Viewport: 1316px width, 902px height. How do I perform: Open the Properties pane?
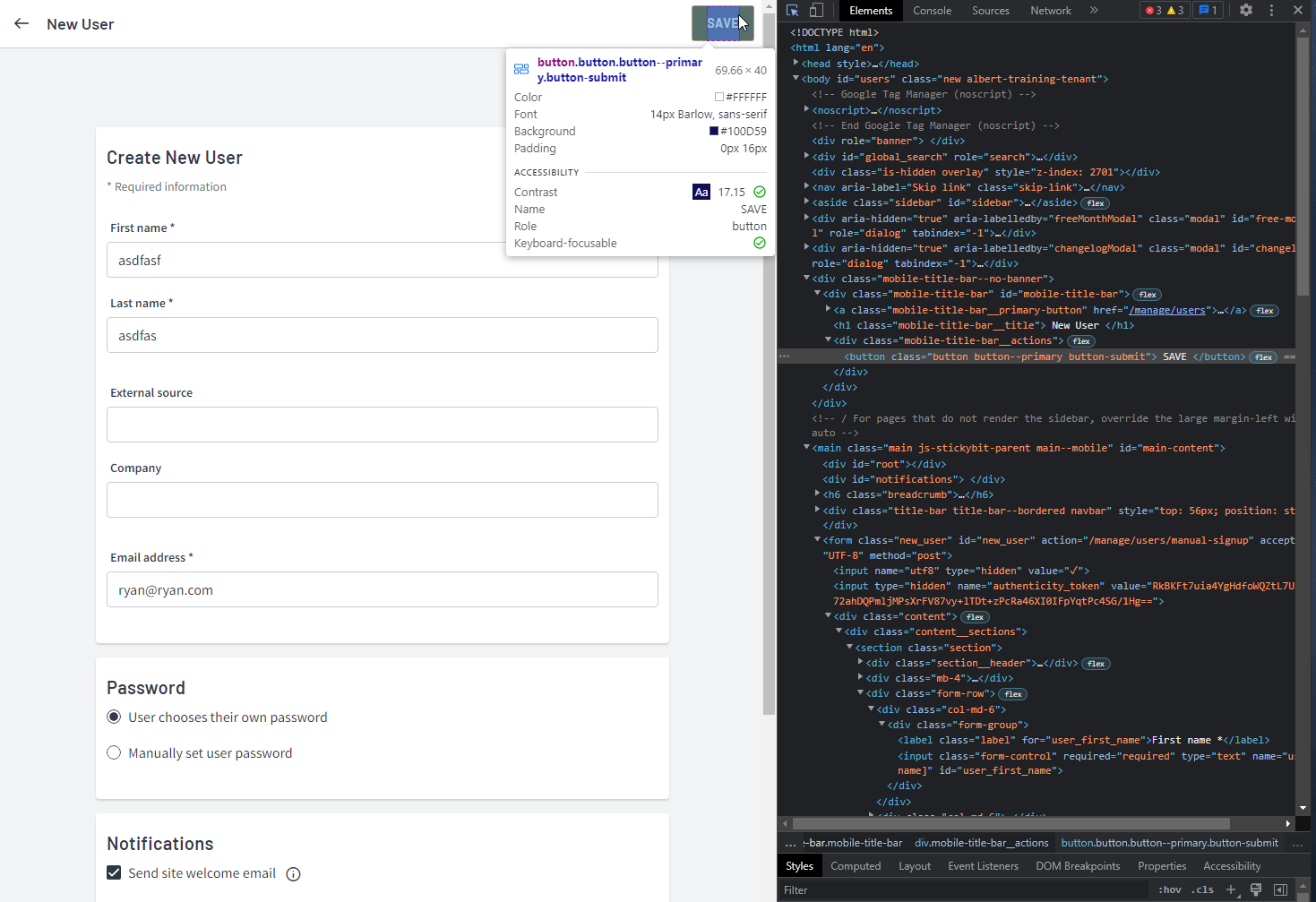pos(1162,866)
